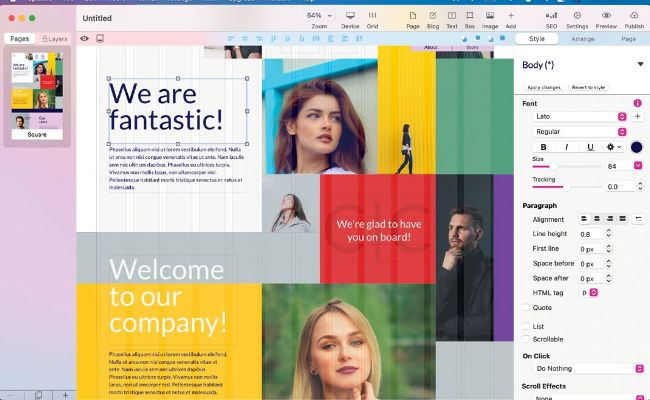Switch to the Layers tab

pyautogui.click(x=52, y=38)
